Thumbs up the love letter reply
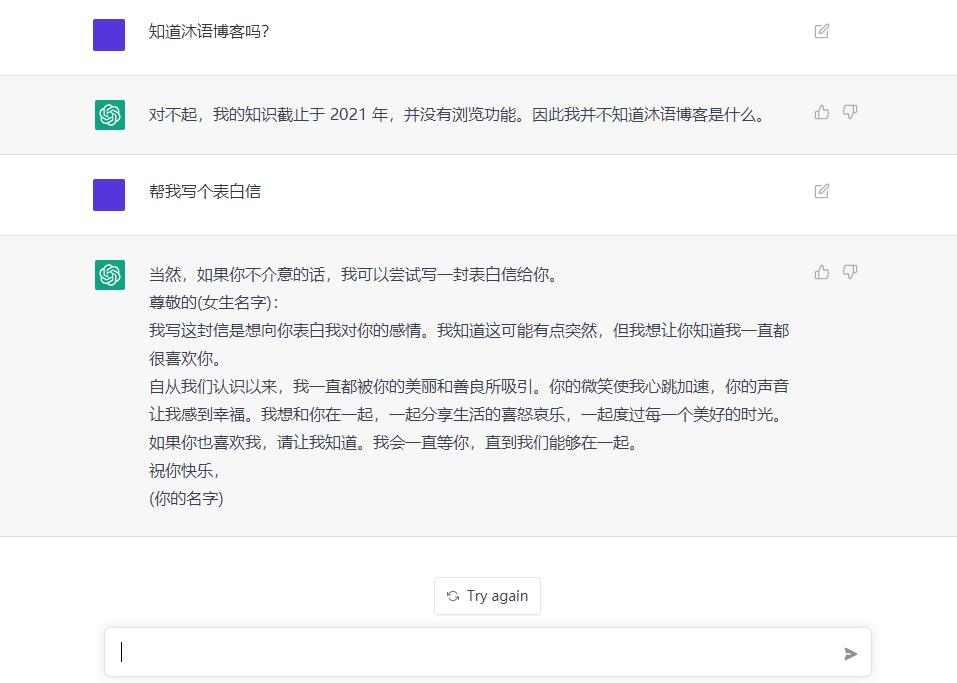 (822, 272)
